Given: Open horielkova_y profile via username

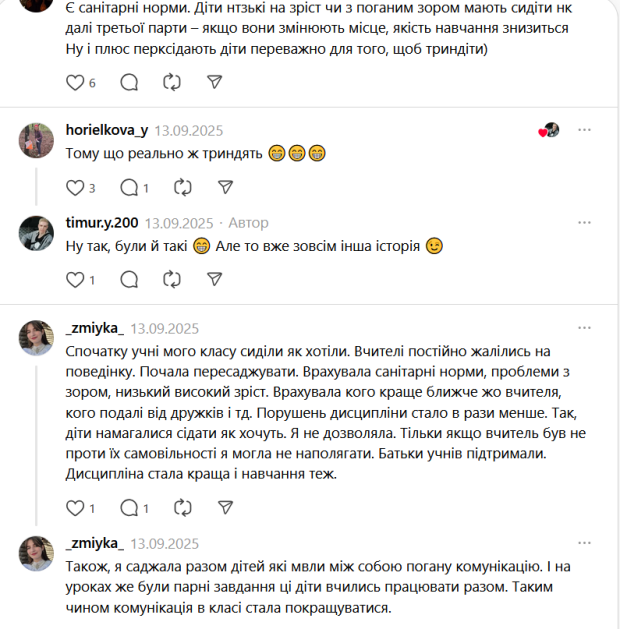Looking at the screenshot, I should coord(106,130).
